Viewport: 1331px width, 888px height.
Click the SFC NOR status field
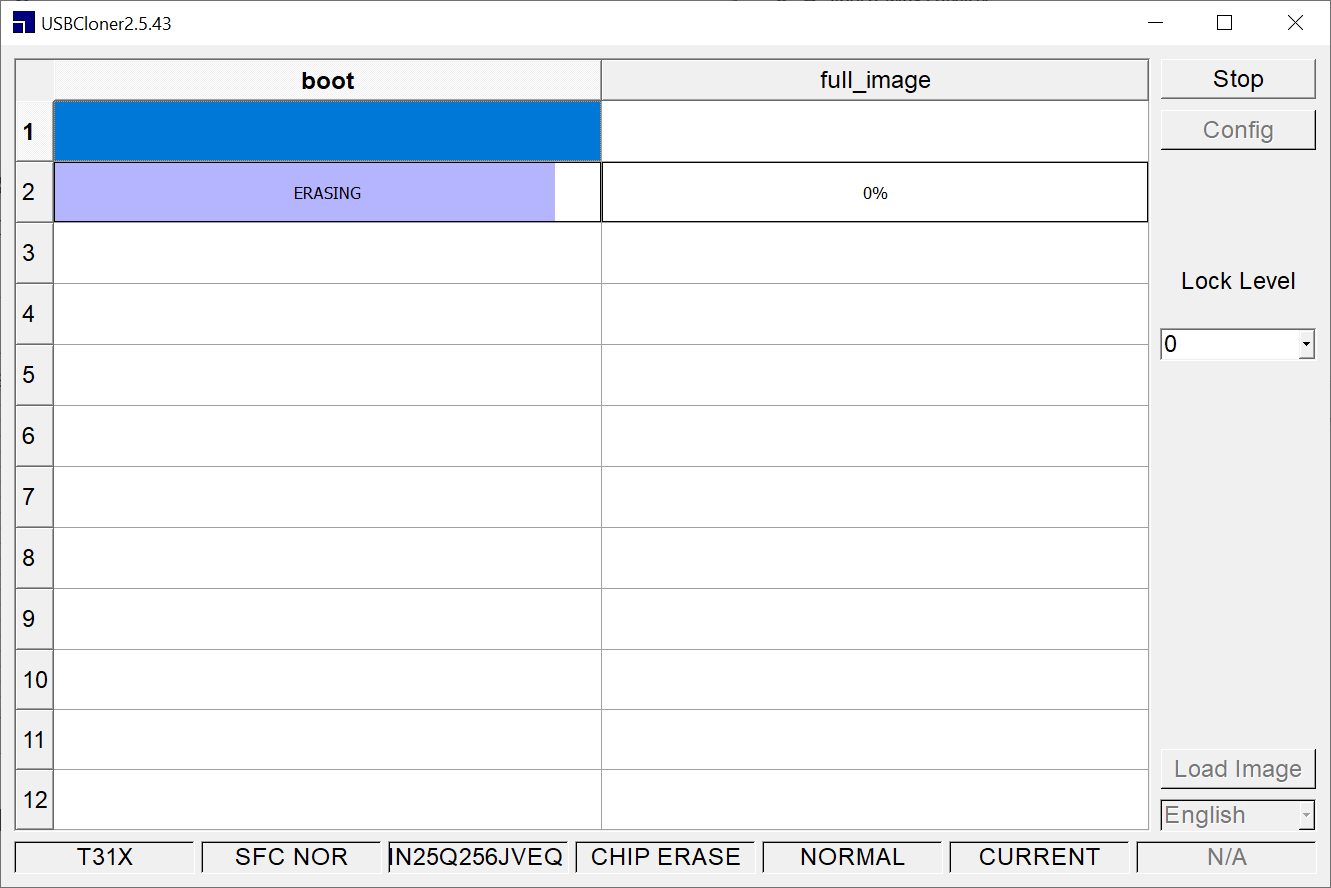coord(291,857)
